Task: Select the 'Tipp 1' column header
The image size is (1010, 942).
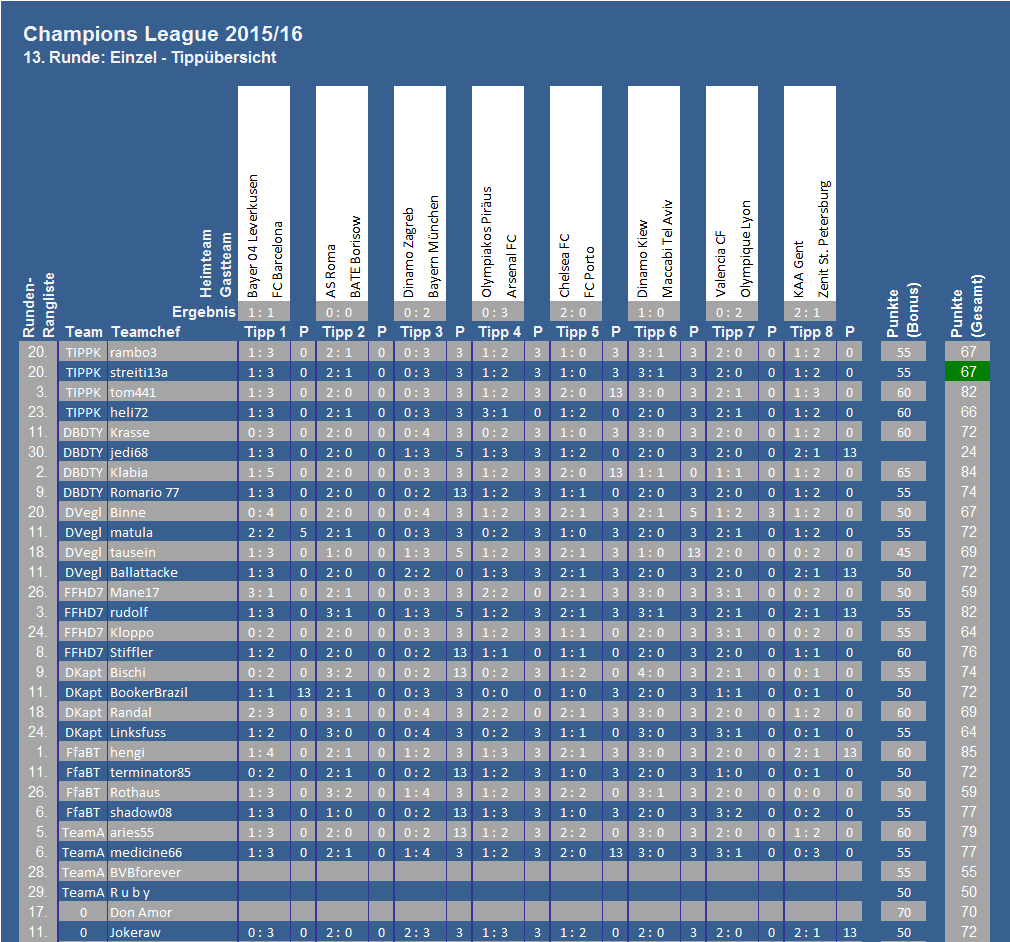Action: [x=265, y=332]
